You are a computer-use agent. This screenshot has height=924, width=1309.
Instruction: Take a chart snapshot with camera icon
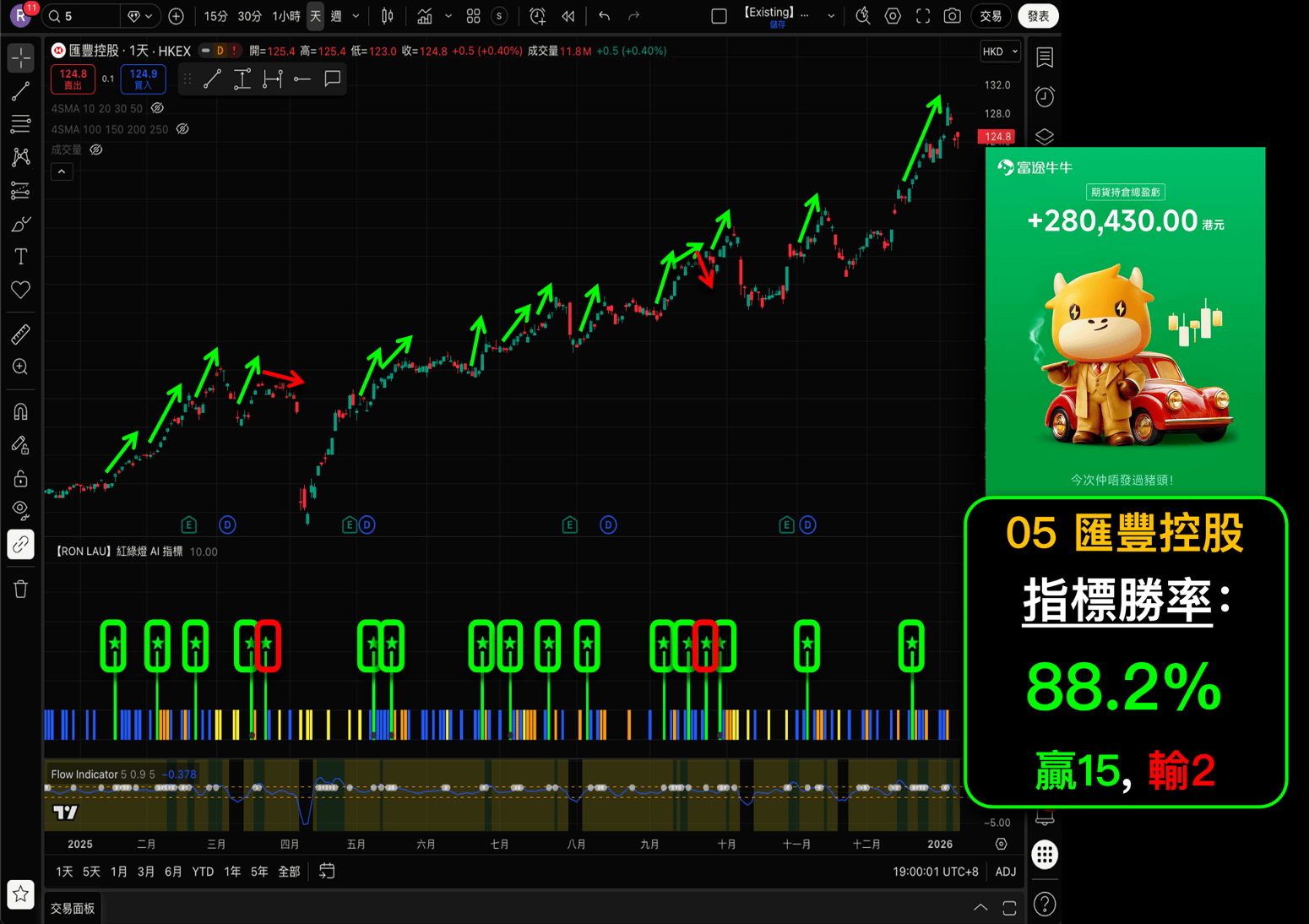(952, 16)
